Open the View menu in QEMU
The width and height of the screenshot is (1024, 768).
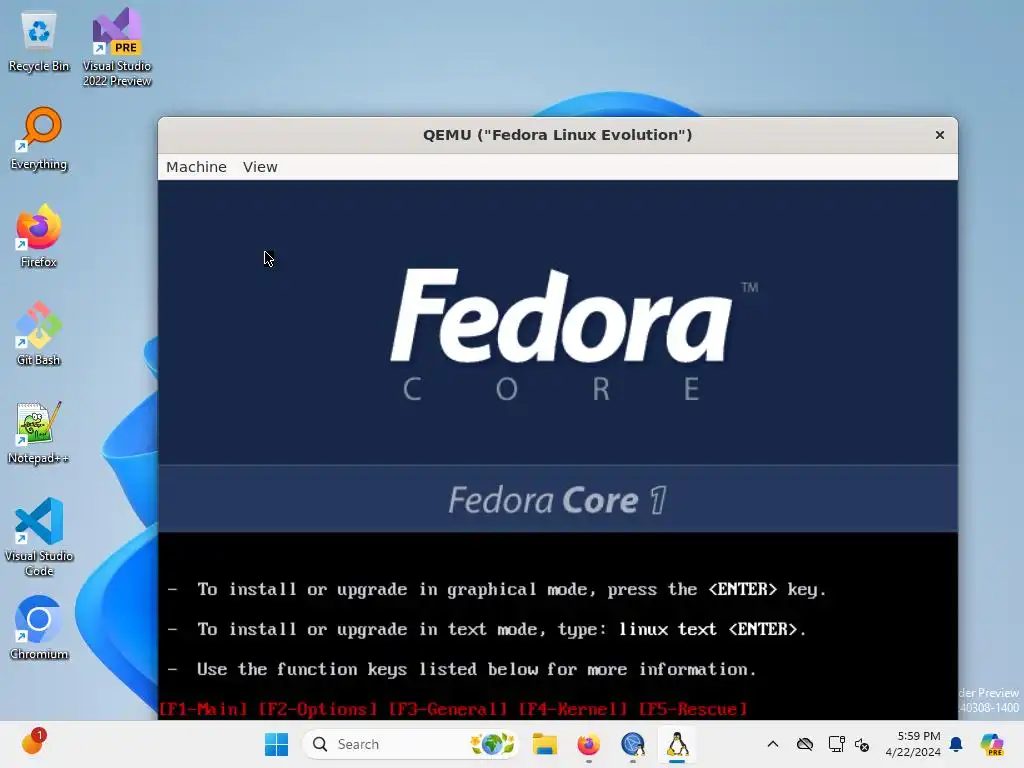coord(260,167)
